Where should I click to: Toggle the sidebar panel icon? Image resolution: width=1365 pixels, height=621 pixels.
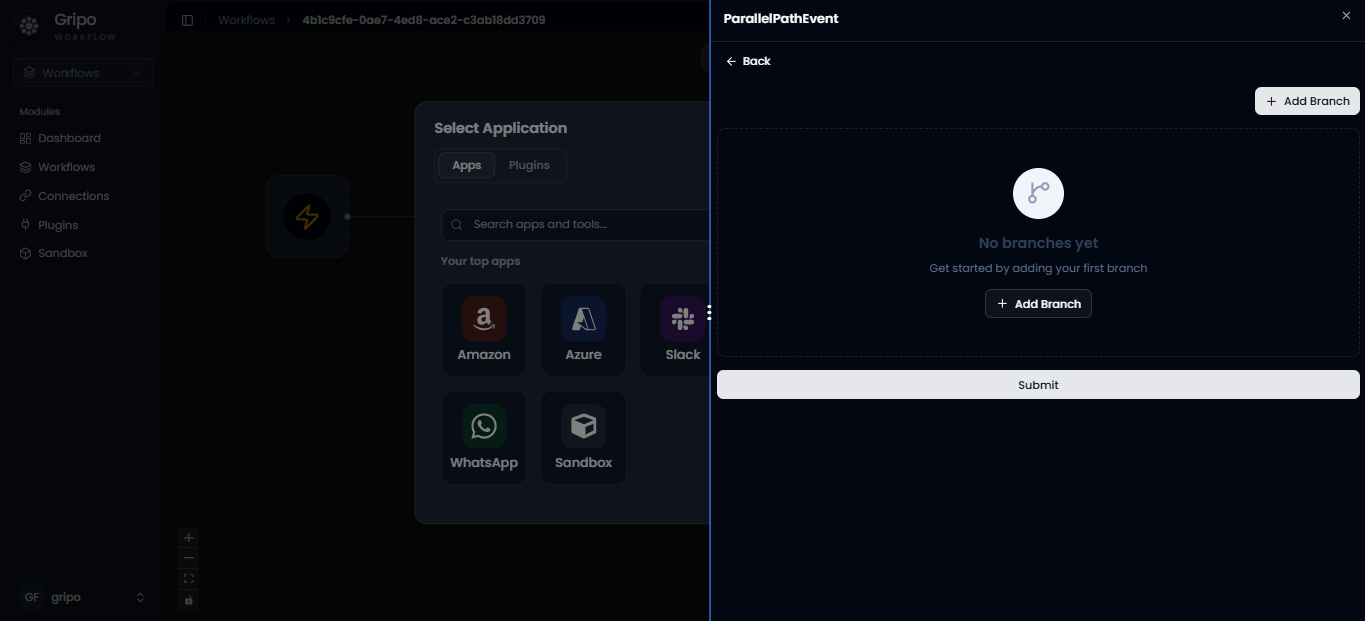(187, 20)
